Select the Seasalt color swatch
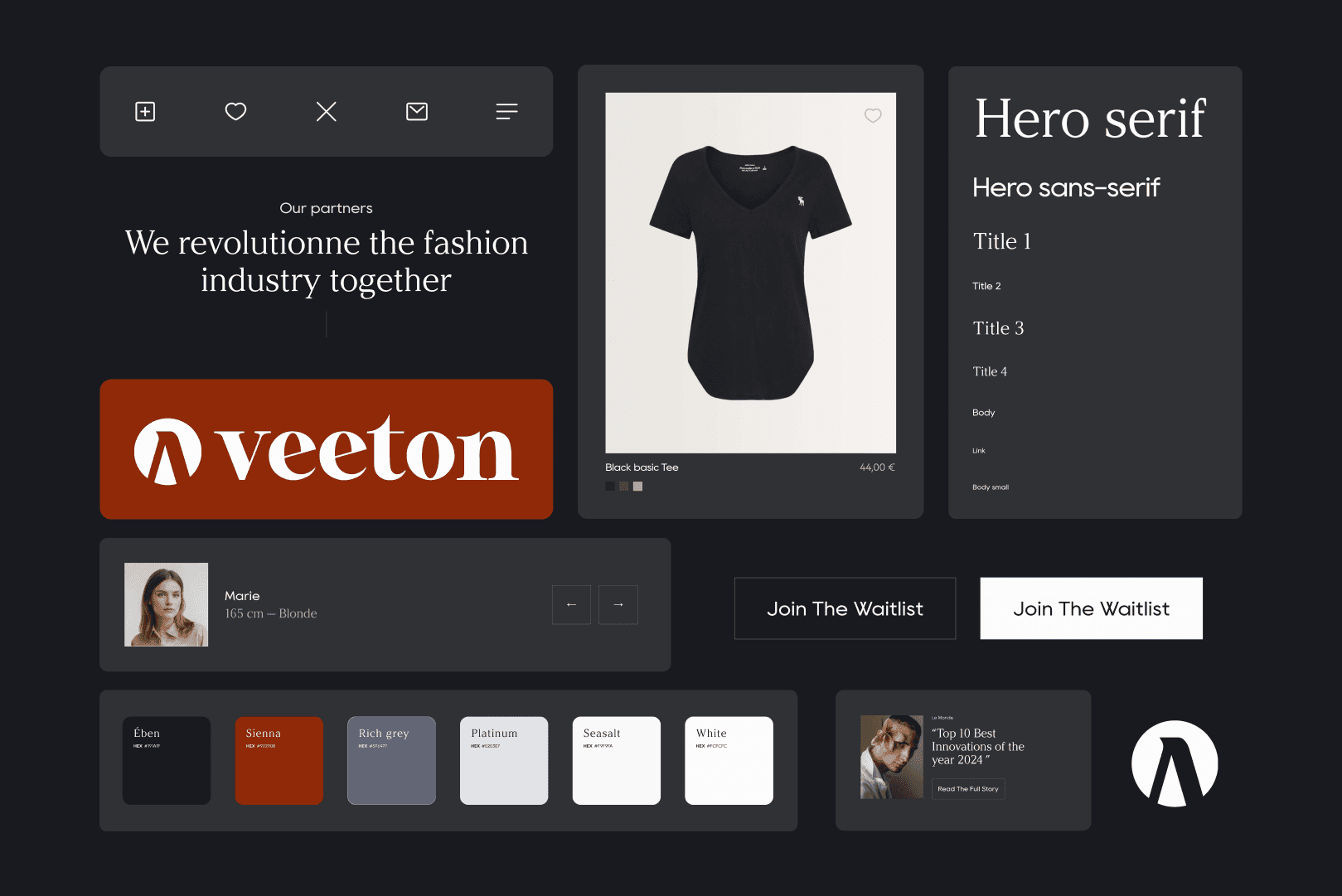This screenshot has width=1342, height=896. click(x=617, y=760)
